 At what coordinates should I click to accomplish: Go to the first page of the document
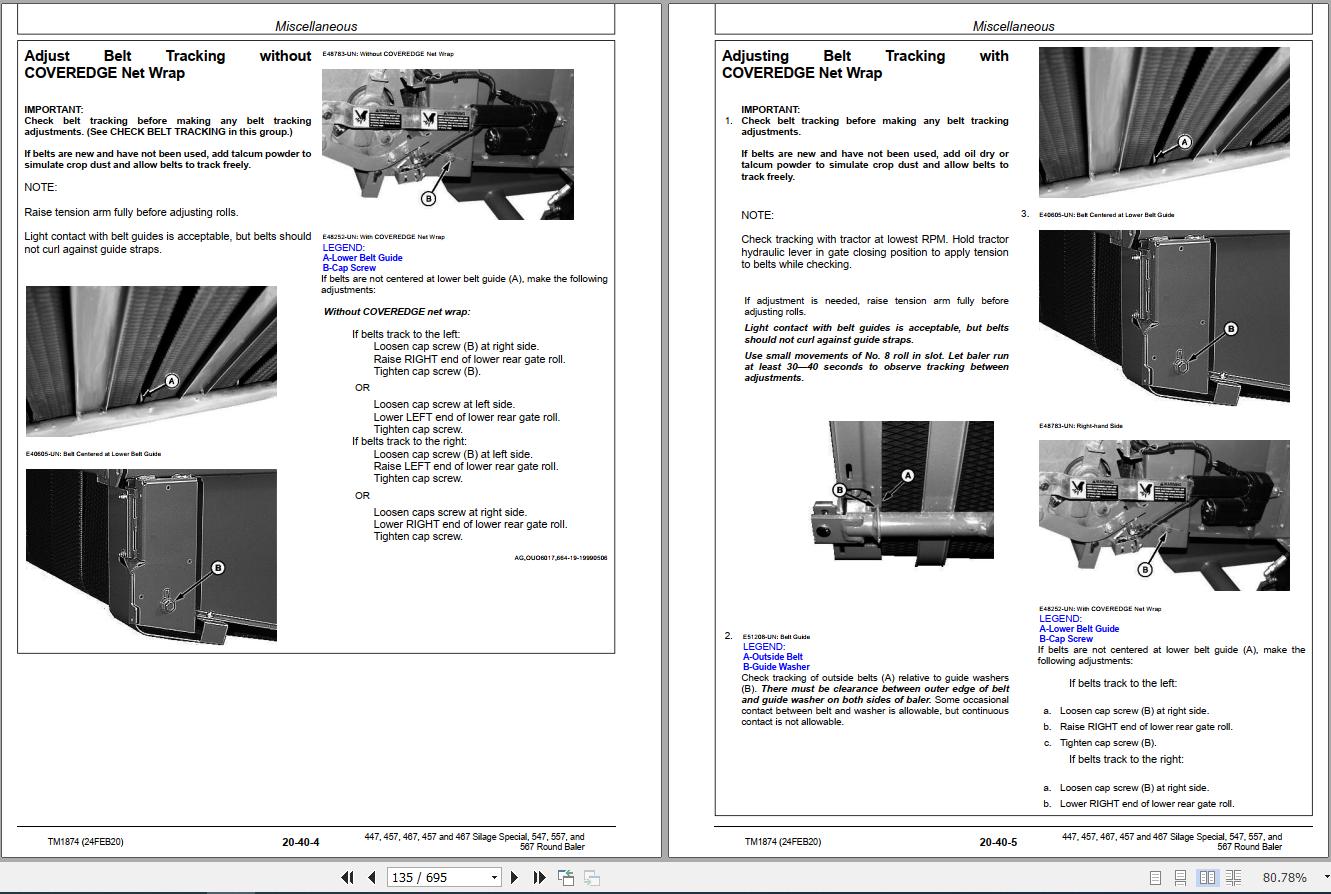click(347, 877)
